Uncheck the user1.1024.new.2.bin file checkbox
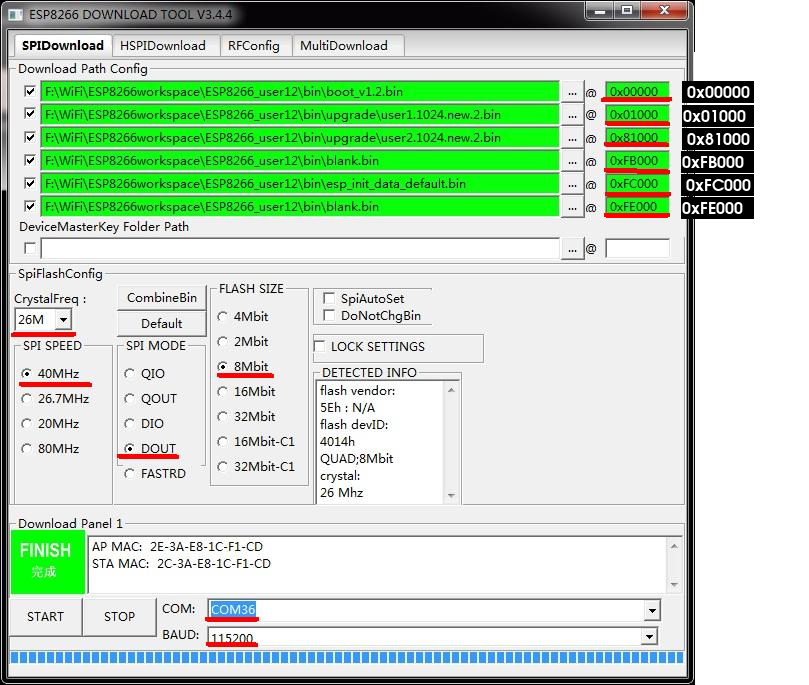Viewport: 809px width, 685px height. (x=30, y=113)
